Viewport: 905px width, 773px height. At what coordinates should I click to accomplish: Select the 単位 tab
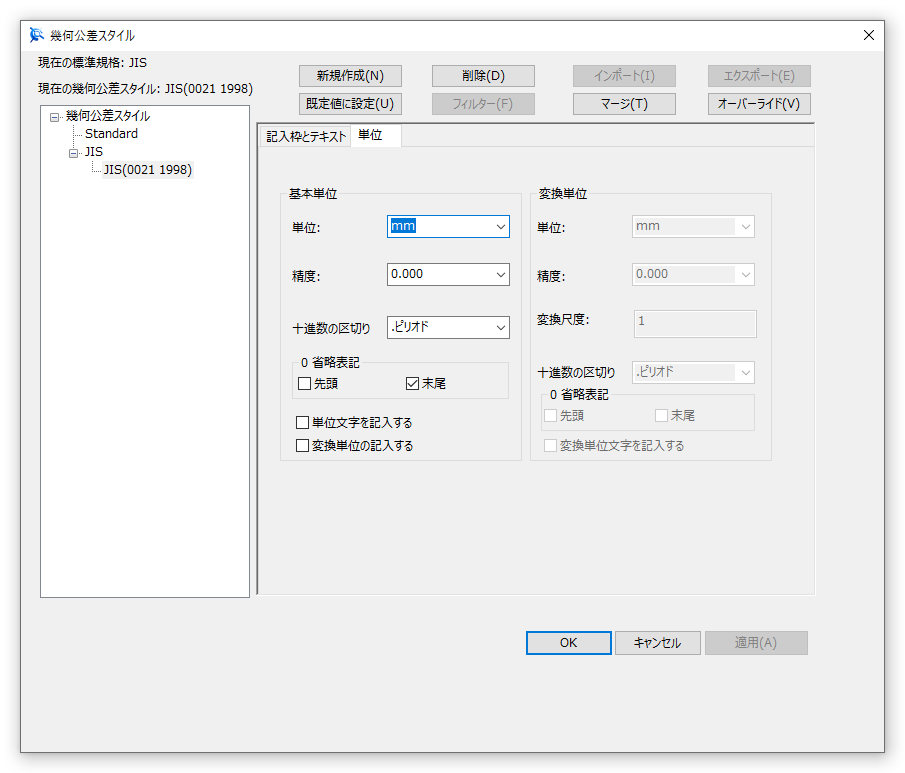click(x=370, y=136)
